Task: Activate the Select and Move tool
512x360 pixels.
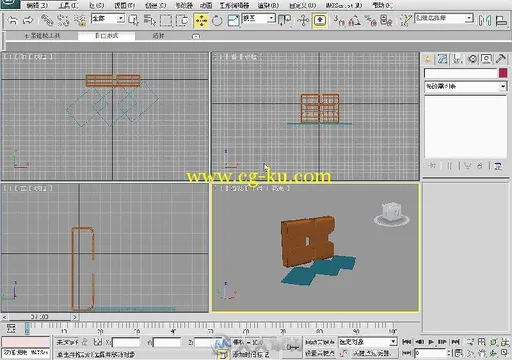Action: pos(201,21)
